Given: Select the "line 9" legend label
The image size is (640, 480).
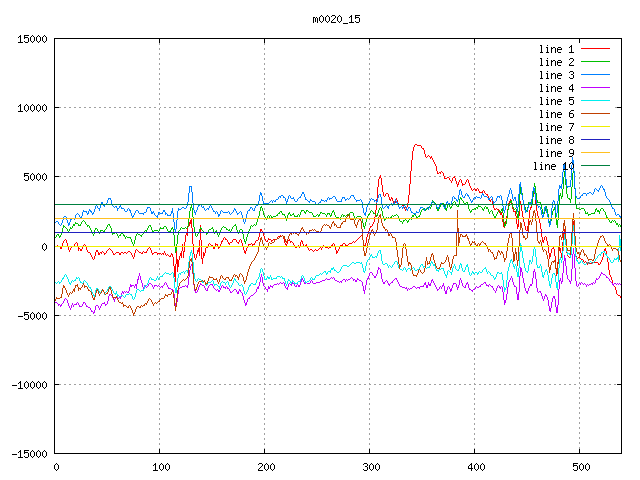Looking at the screenshot, I should pos(556,153).
